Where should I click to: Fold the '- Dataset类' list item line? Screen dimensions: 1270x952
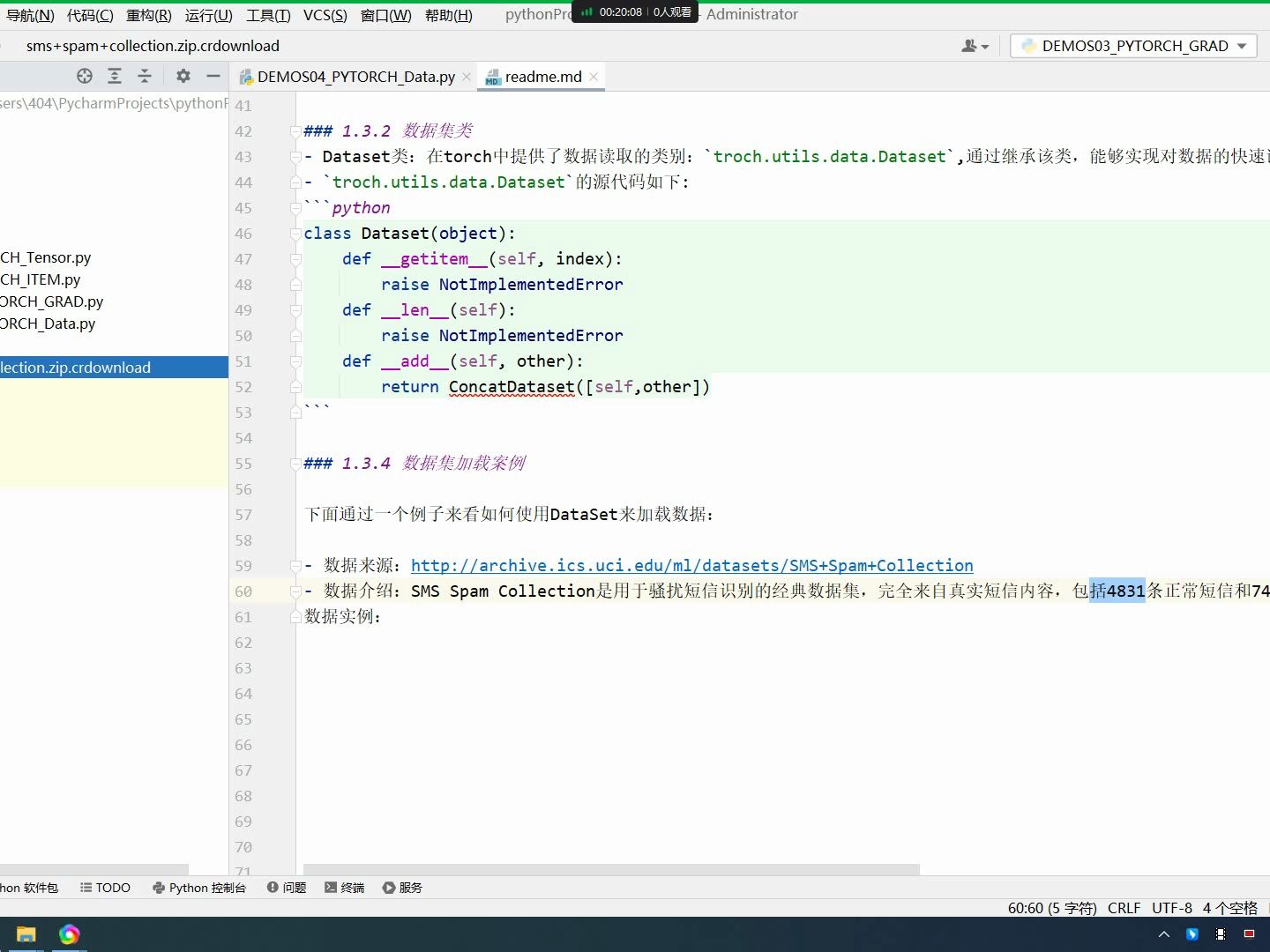click(296, 157)
